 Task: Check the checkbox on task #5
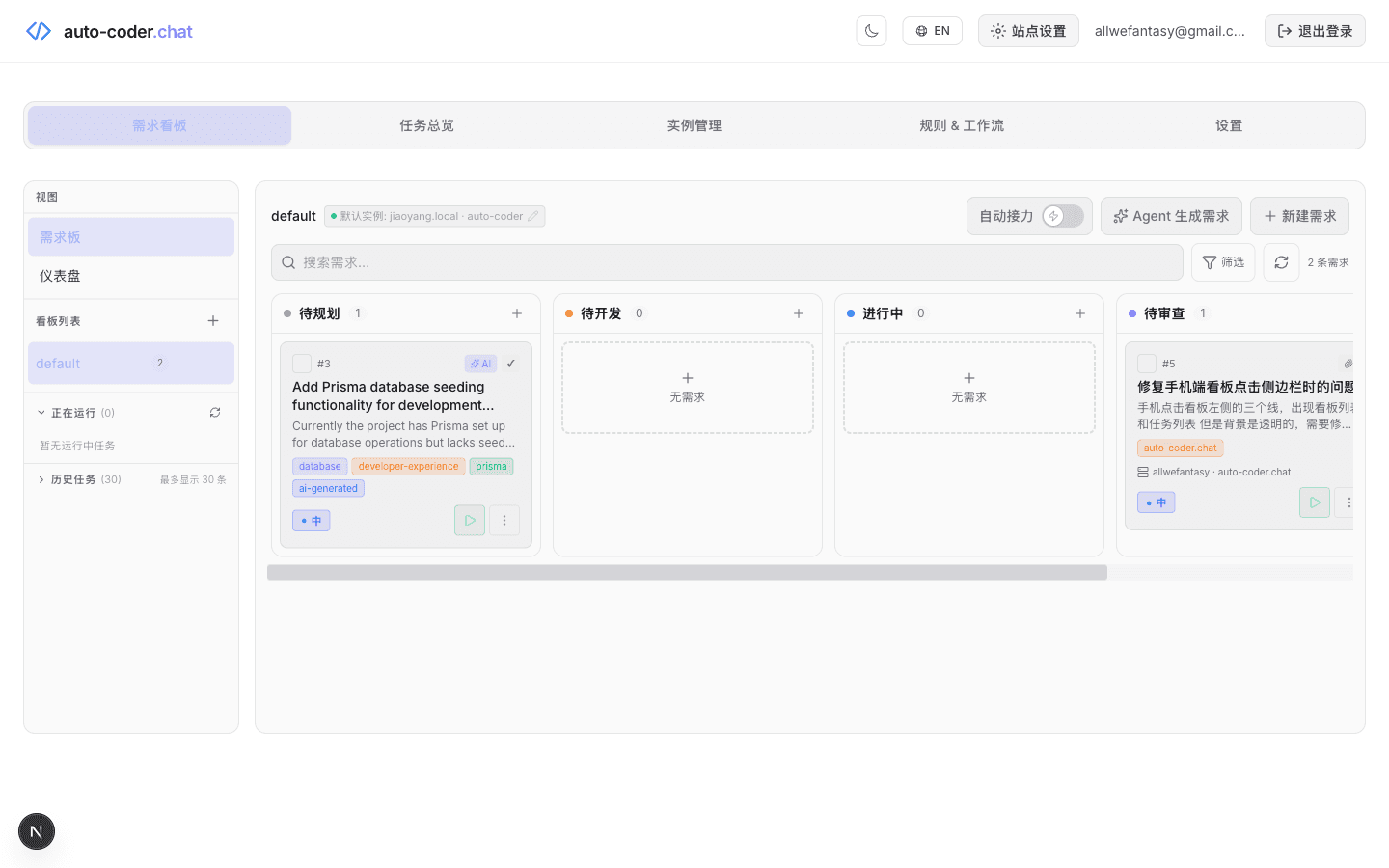click(1147, 363)
